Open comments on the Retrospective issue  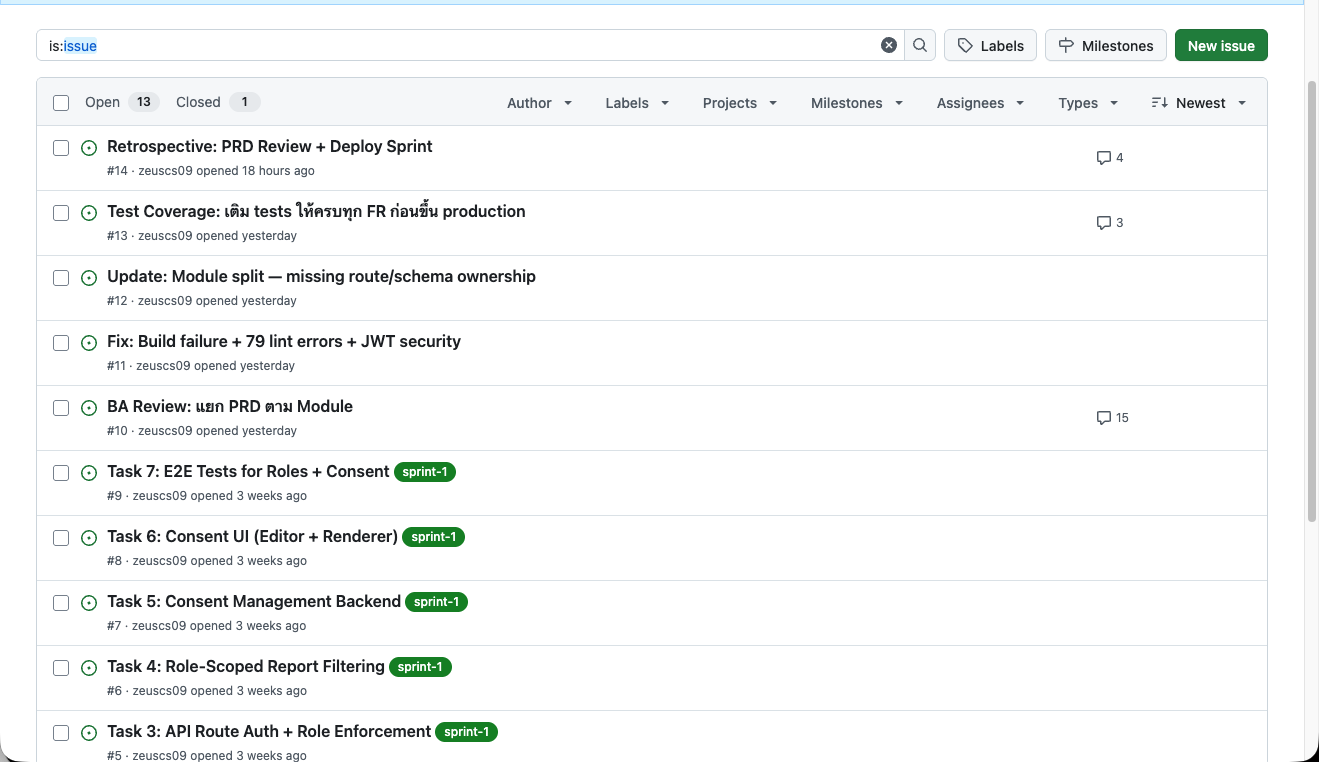tap(1110, 157)
